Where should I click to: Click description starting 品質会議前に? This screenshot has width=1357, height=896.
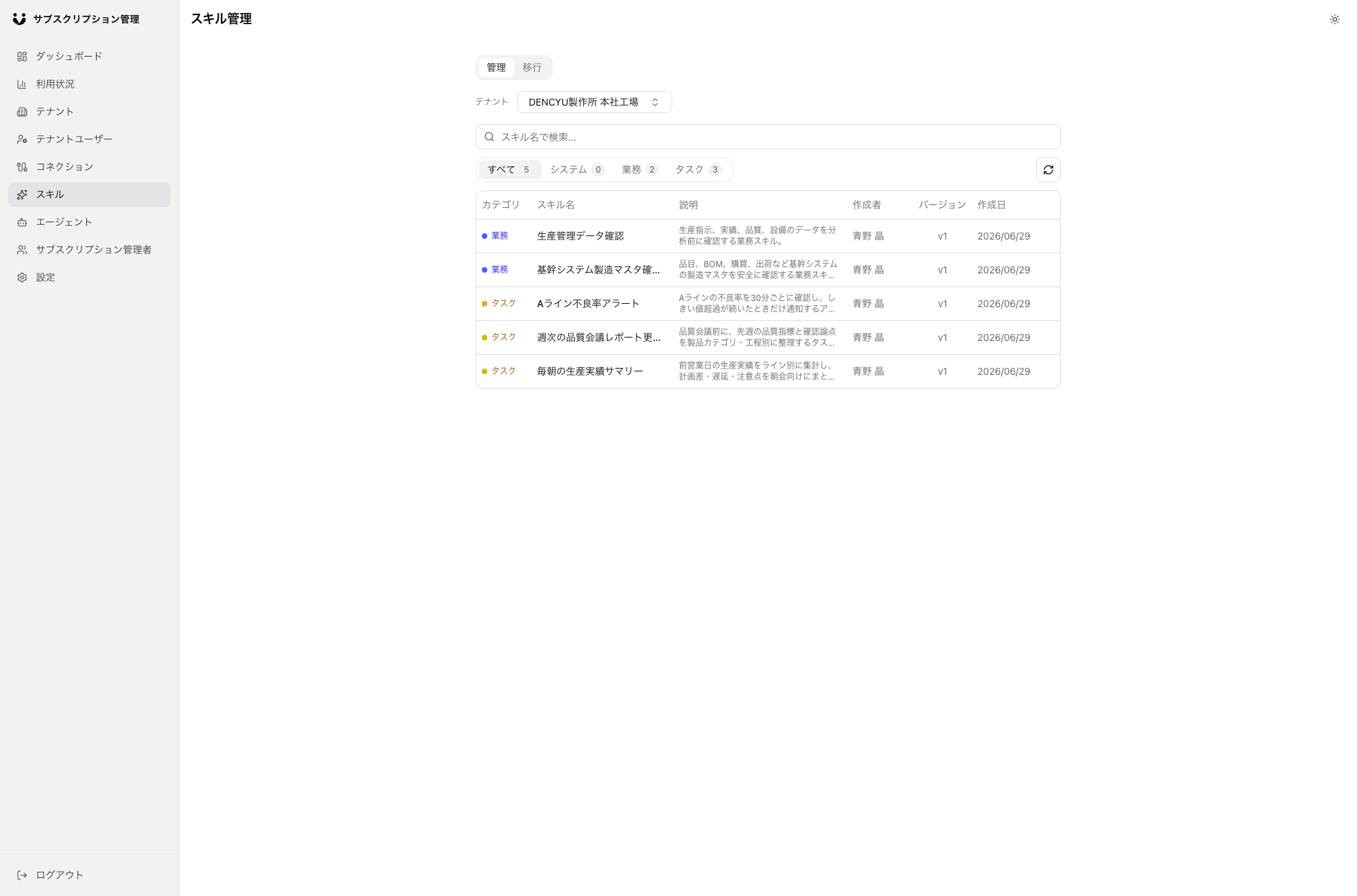coord(757,338)
